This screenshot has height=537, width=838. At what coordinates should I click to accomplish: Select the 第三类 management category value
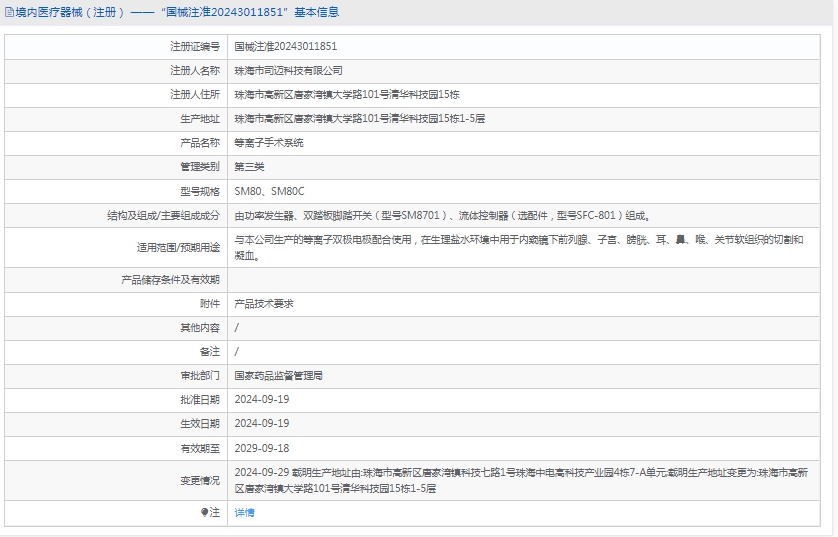[x=249, y=167]
